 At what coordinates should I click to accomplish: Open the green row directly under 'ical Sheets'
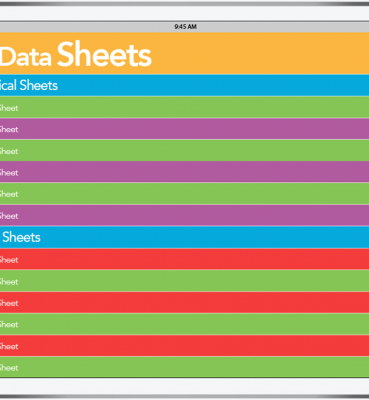pos(184,107)
